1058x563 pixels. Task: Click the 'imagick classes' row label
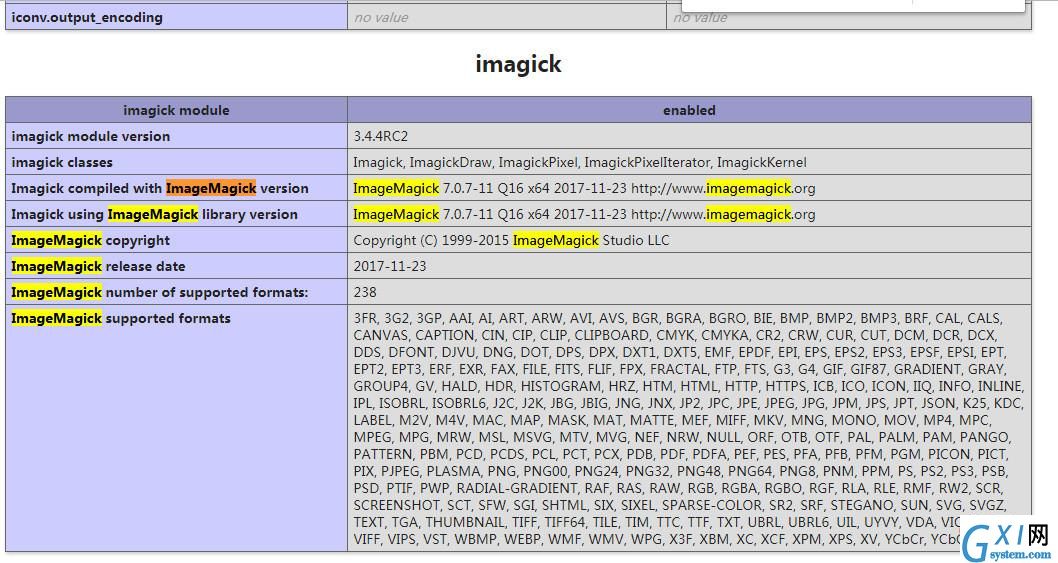tap(62, 163)
